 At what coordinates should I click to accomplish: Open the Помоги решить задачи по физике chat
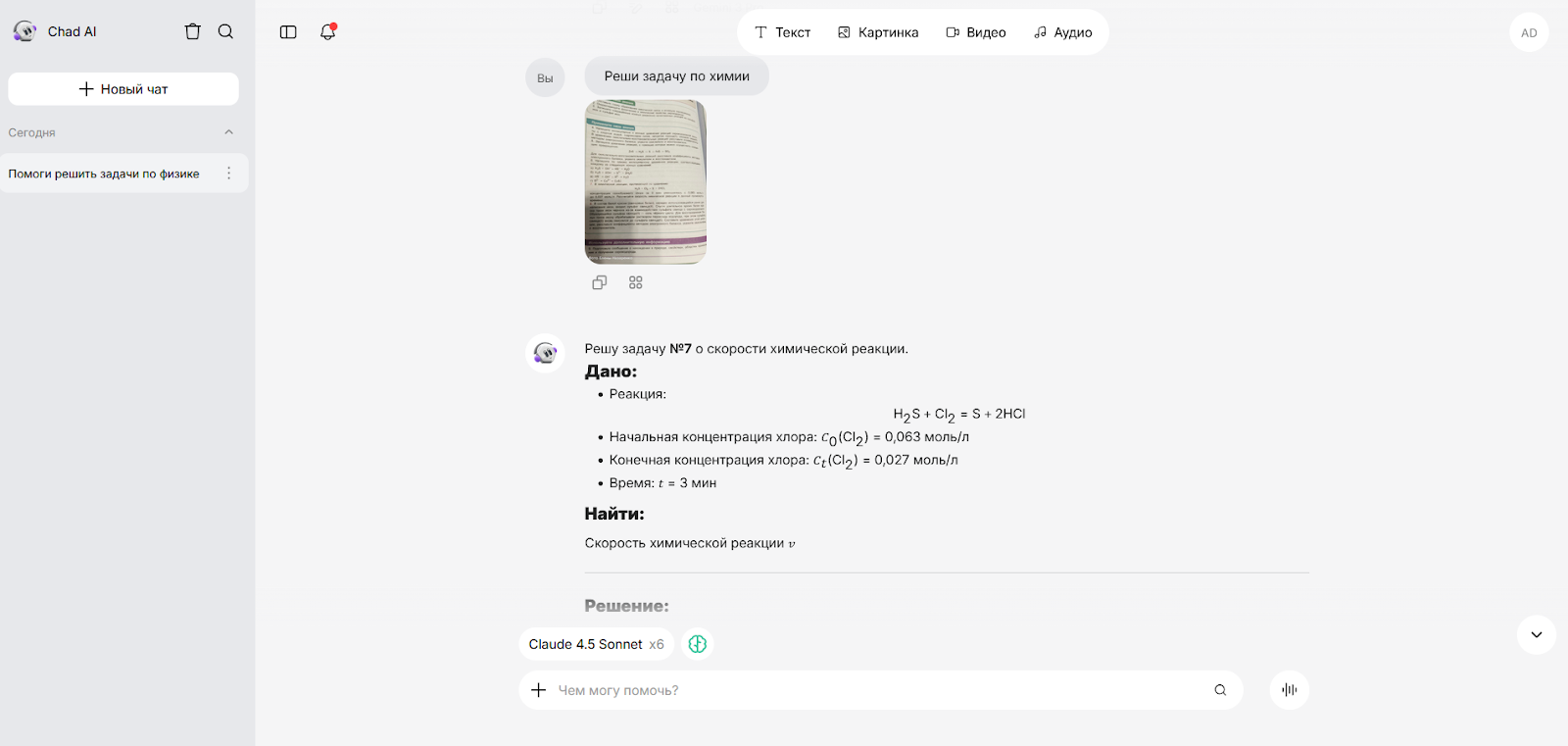[x=104, y=174]
